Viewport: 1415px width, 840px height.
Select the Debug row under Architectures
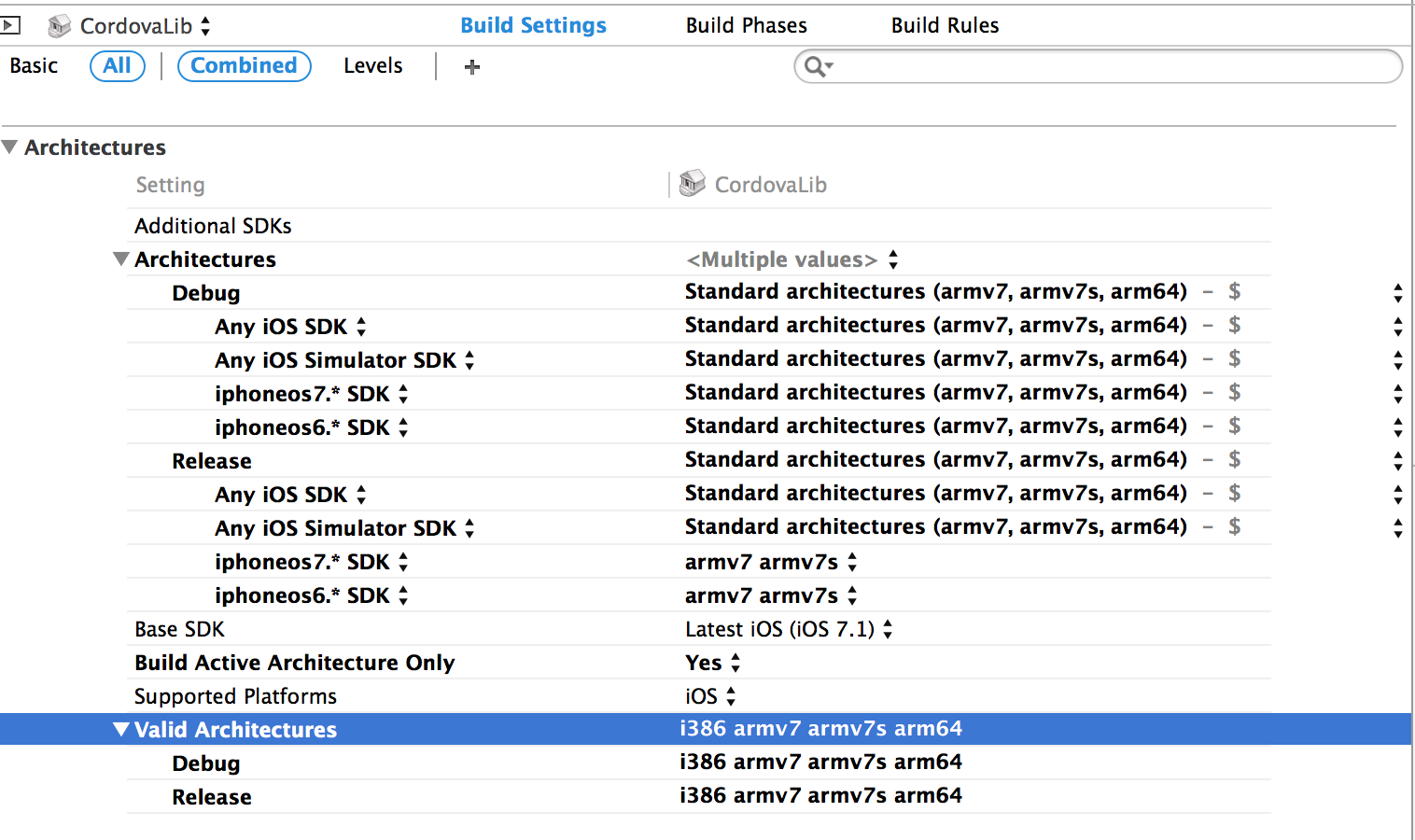[699, 292]
